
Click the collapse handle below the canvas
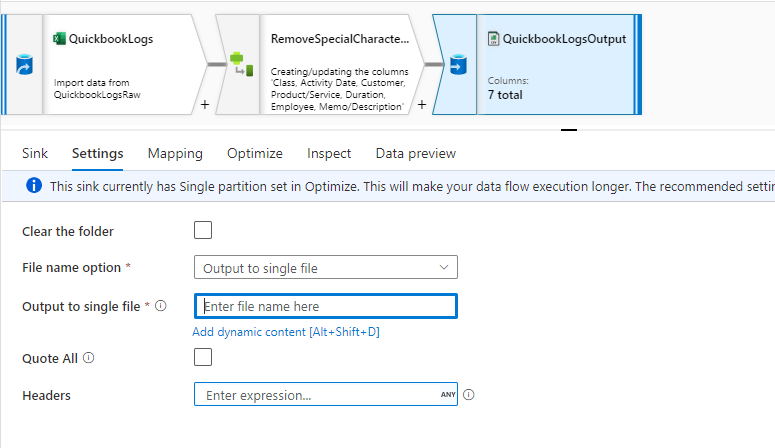[x=569, y=130]
